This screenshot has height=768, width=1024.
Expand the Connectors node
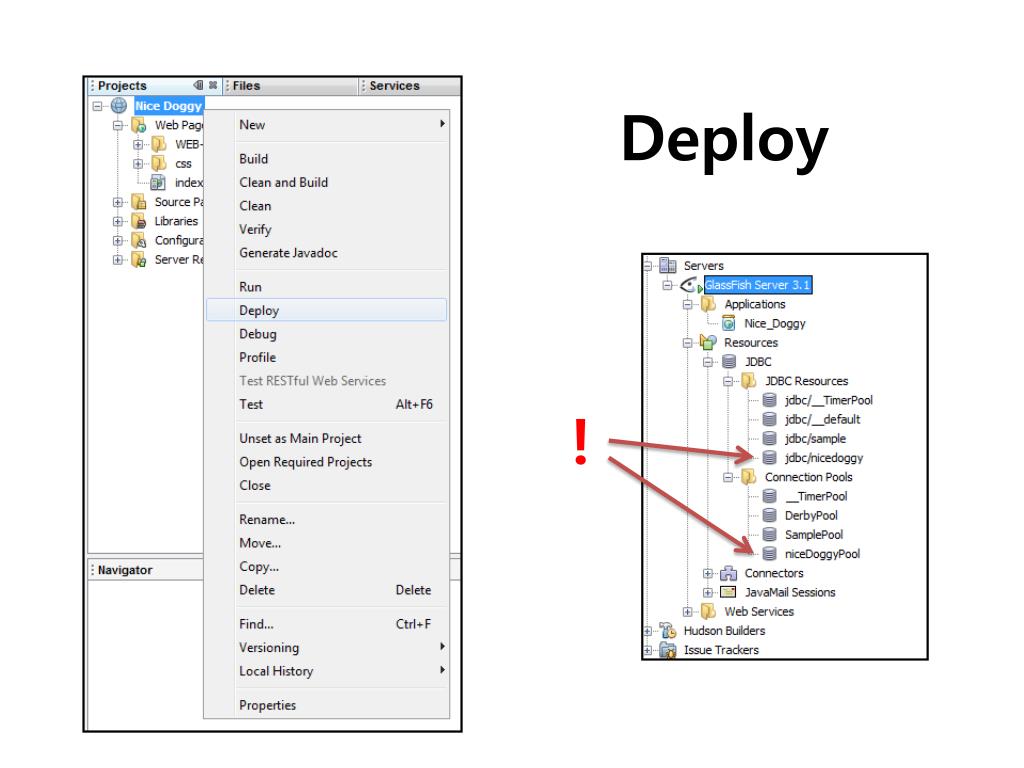(707, 573)
